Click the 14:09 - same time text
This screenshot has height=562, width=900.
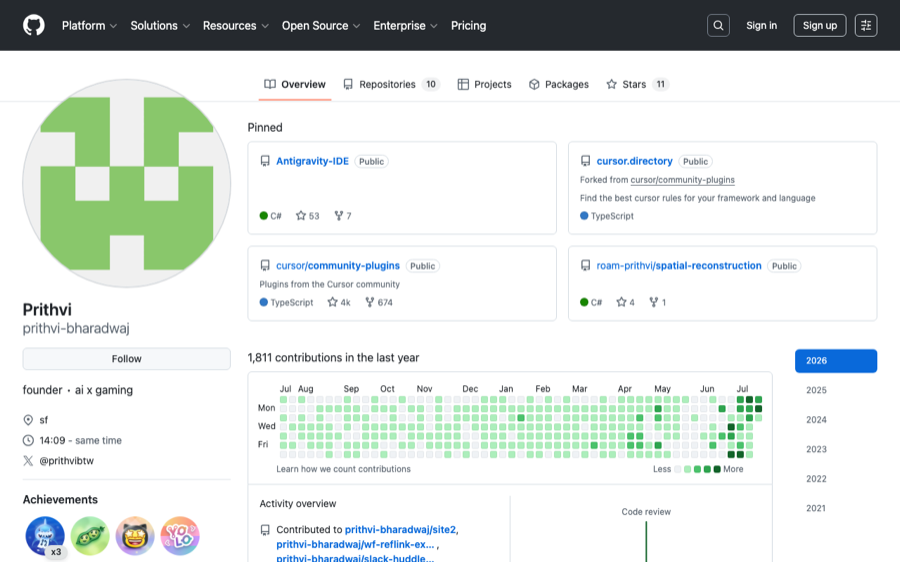point(80,440)
